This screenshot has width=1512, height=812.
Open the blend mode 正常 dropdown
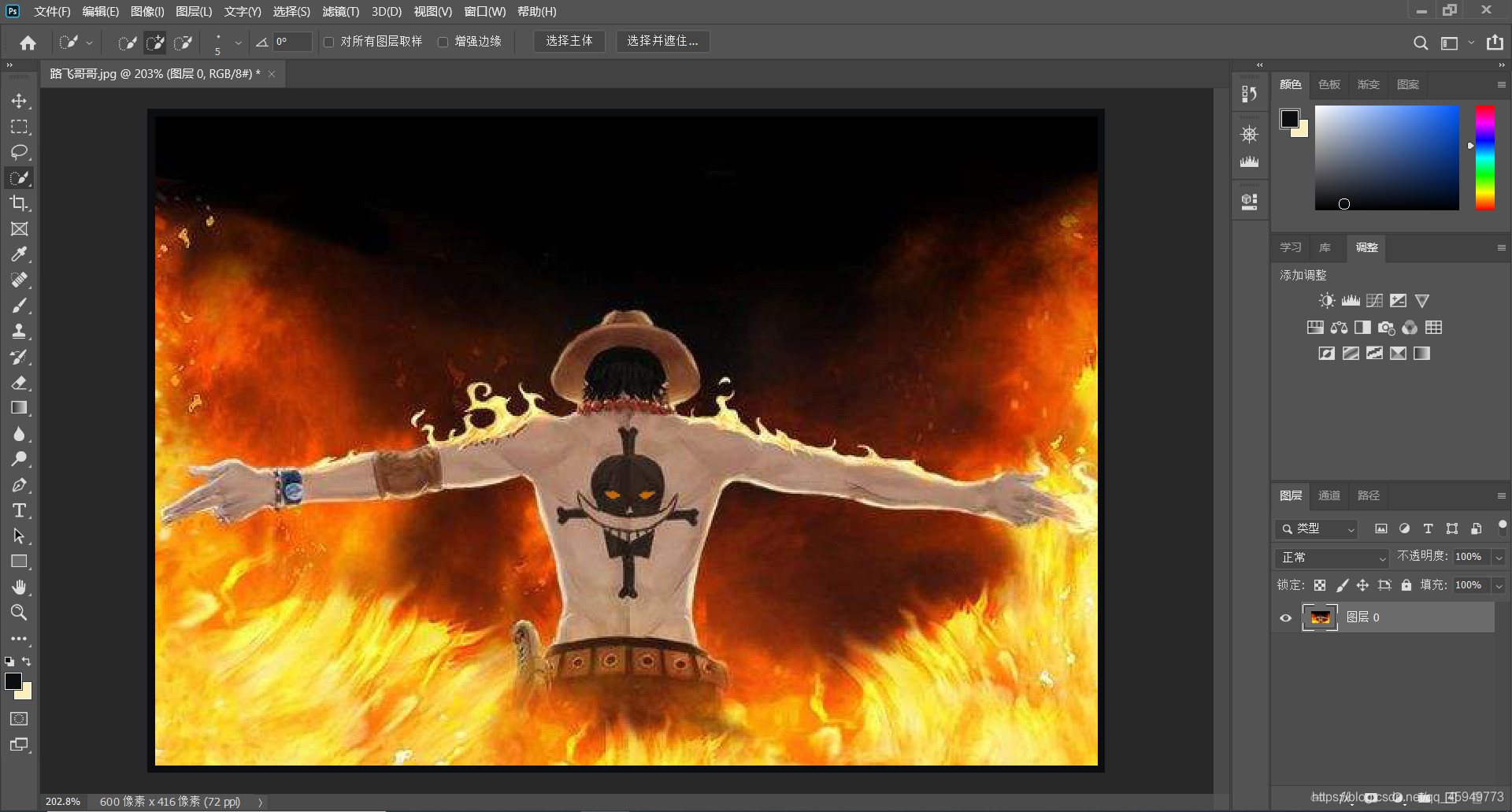tap(1332, 558)
